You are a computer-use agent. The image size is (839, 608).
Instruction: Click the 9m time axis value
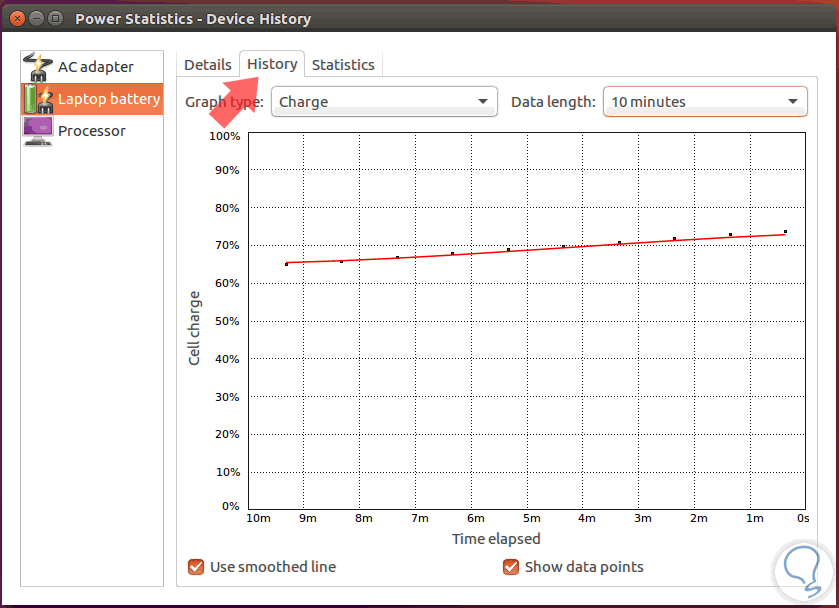pyautogui.click(x=308, y=518)
